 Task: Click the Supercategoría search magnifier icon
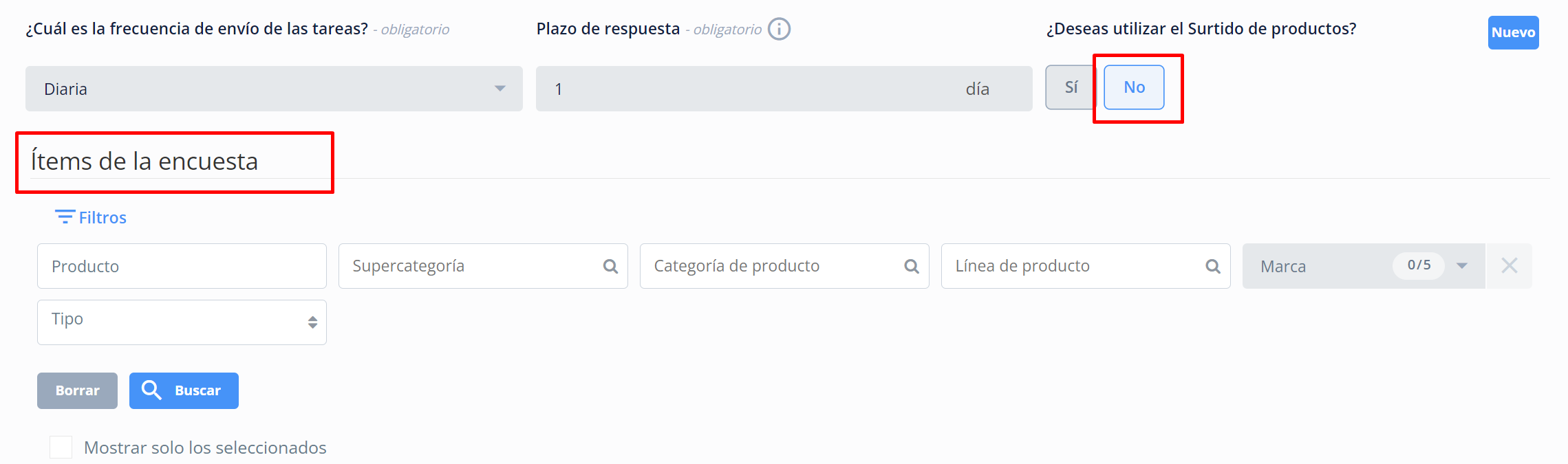(x=610, y=266)
